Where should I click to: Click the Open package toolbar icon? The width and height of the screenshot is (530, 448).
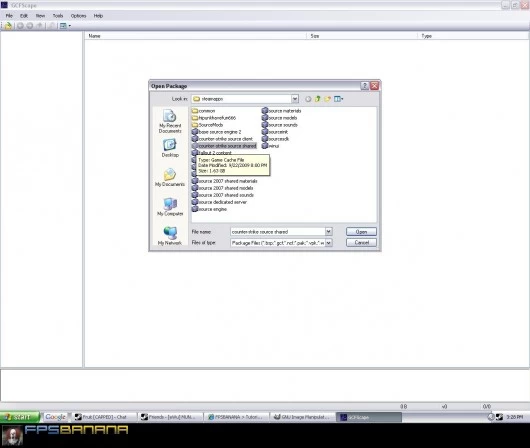pyautogui.click(x=8, y=26)
